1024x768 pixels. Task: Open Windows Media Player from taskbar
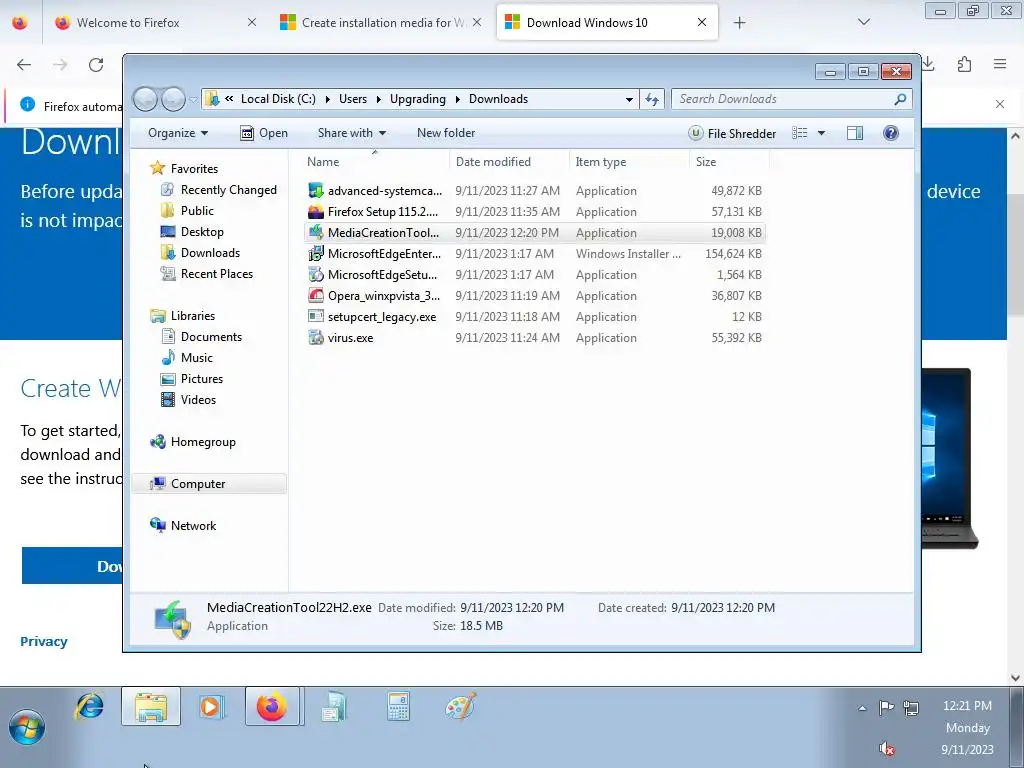212,707
